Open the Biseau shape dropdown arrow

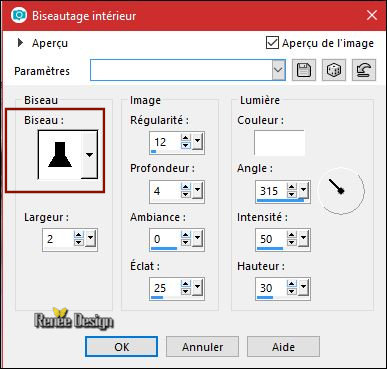tap(89, 154)
